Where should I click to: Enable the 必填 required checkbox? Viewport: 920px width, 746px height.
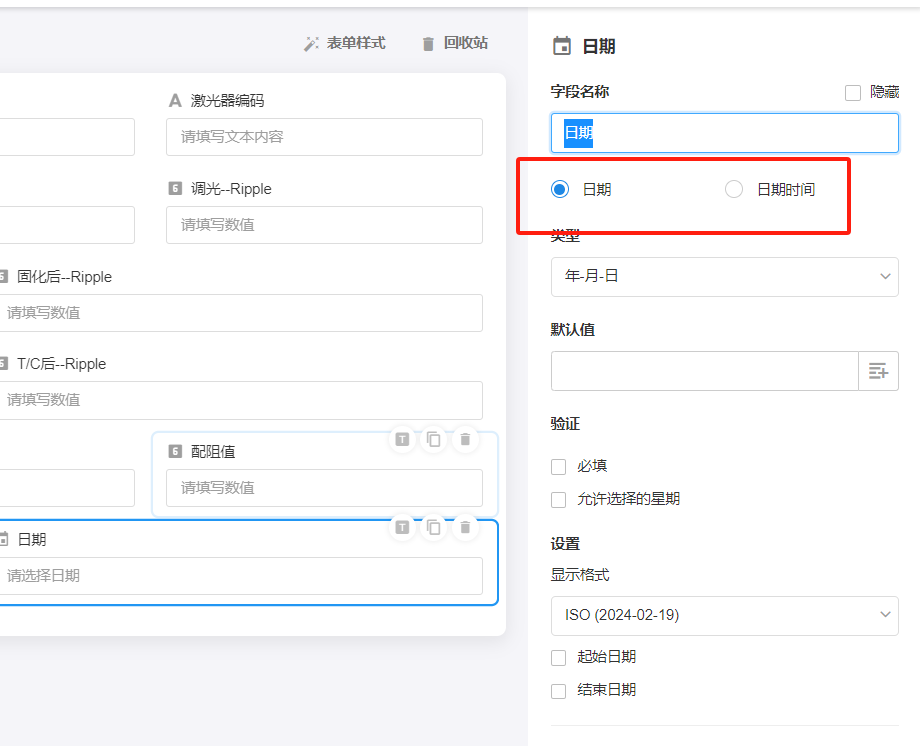point(559,467)
